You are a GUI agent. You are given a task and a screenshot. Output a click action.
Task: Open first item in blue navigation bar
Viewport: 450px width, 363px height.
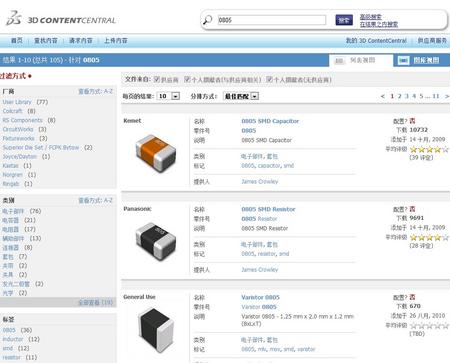pyautogui.click(x=17, y=40)
